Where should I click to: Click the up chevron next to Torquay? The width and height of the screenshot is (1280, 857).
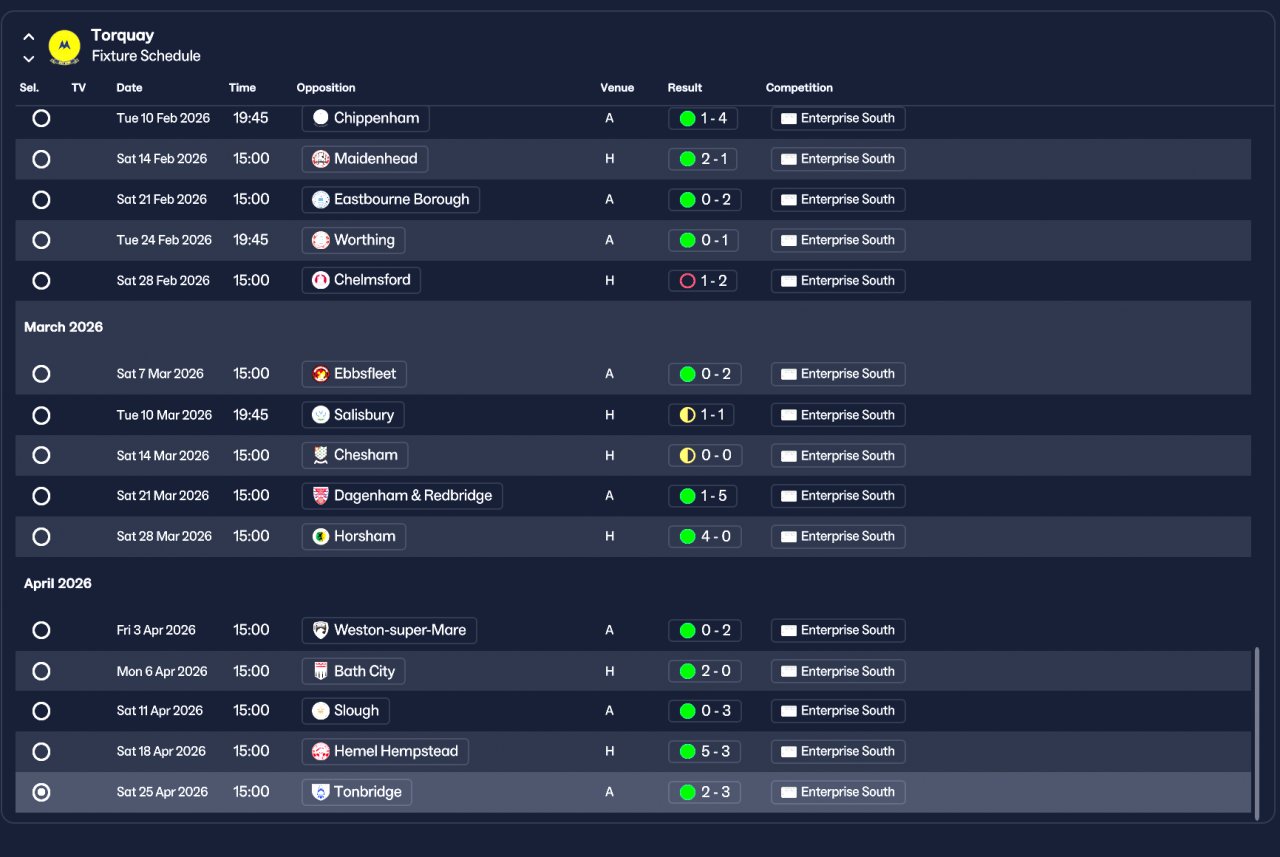click(x=28, y=37)
